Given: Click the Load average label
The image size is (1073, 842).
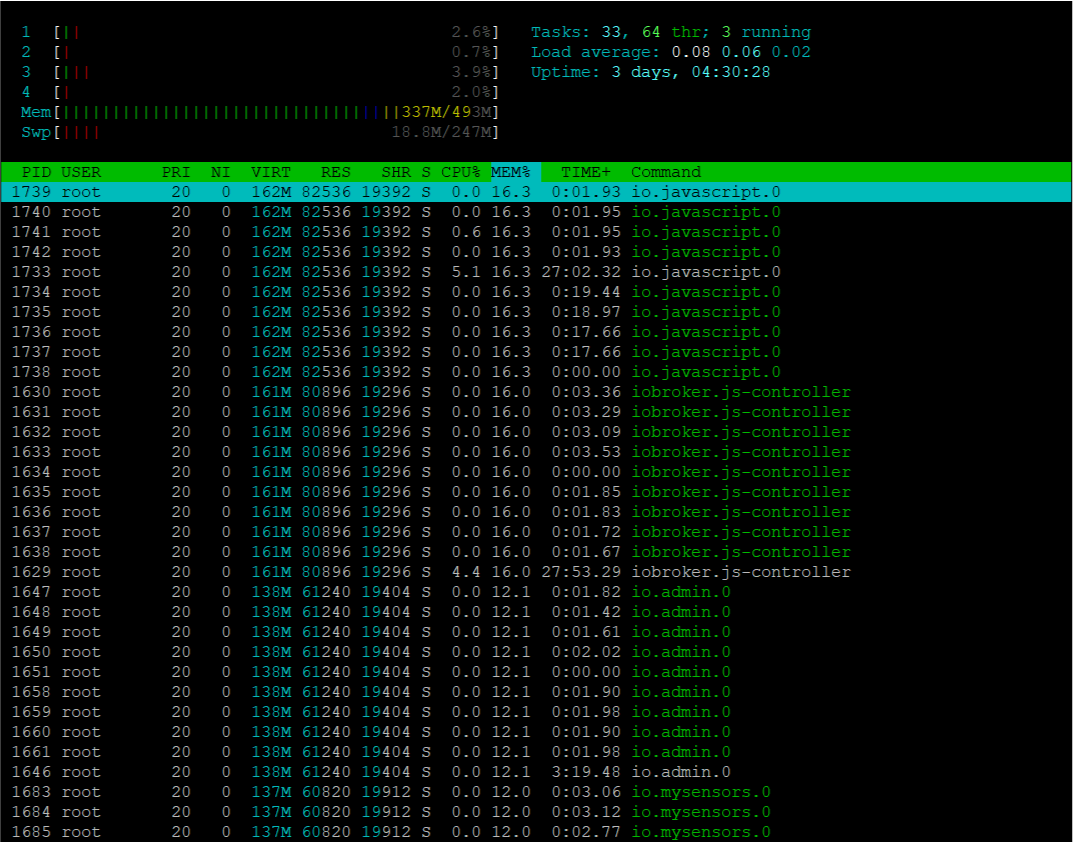Looking at the screenshot, I should click(595, 52).
